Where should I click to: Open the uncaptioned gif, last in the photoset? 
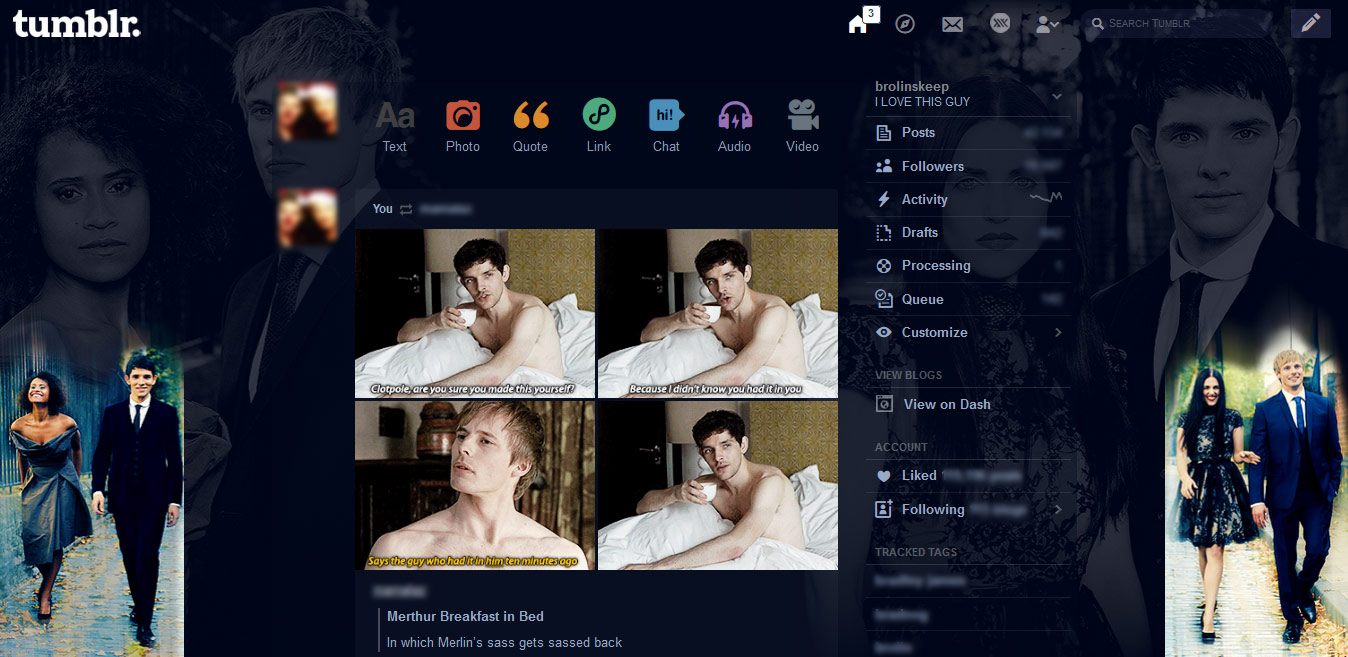pos(718,486)
